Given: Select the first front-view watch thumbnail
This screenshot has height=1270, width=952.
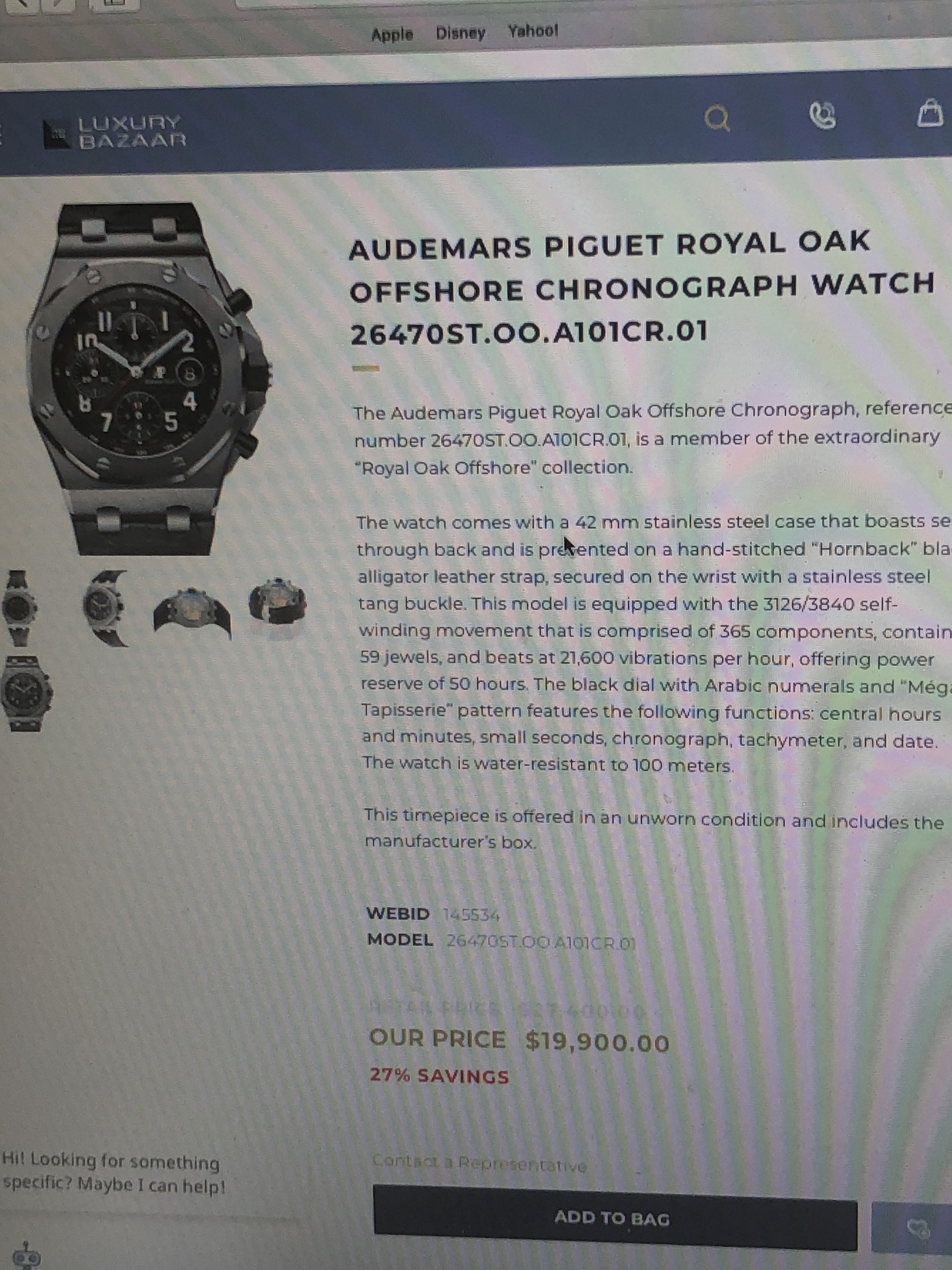Looking at the screenshot, I should pos(18,608).
